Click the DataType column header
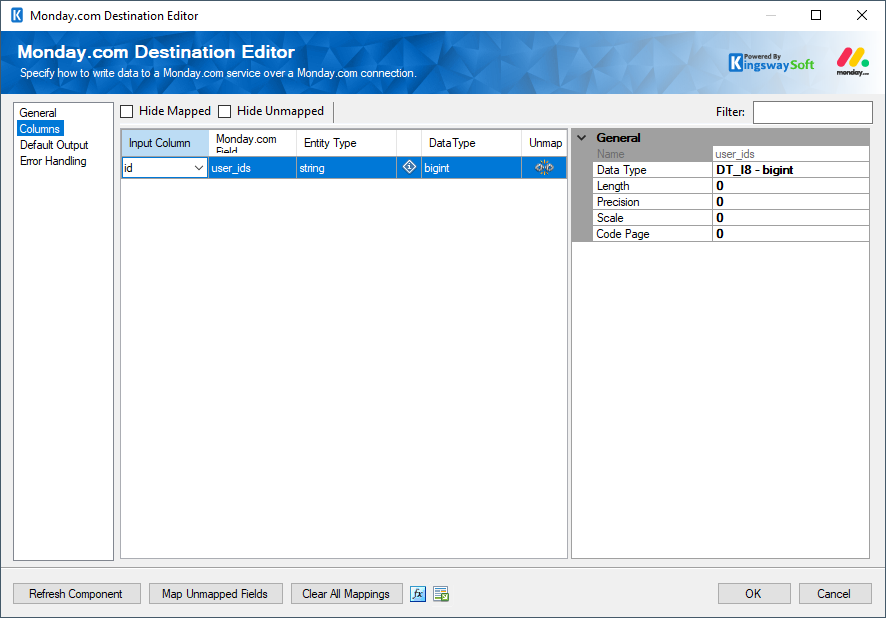Viewport: 886px width, 618px height. pyautogui.click(x=471, y=143)
